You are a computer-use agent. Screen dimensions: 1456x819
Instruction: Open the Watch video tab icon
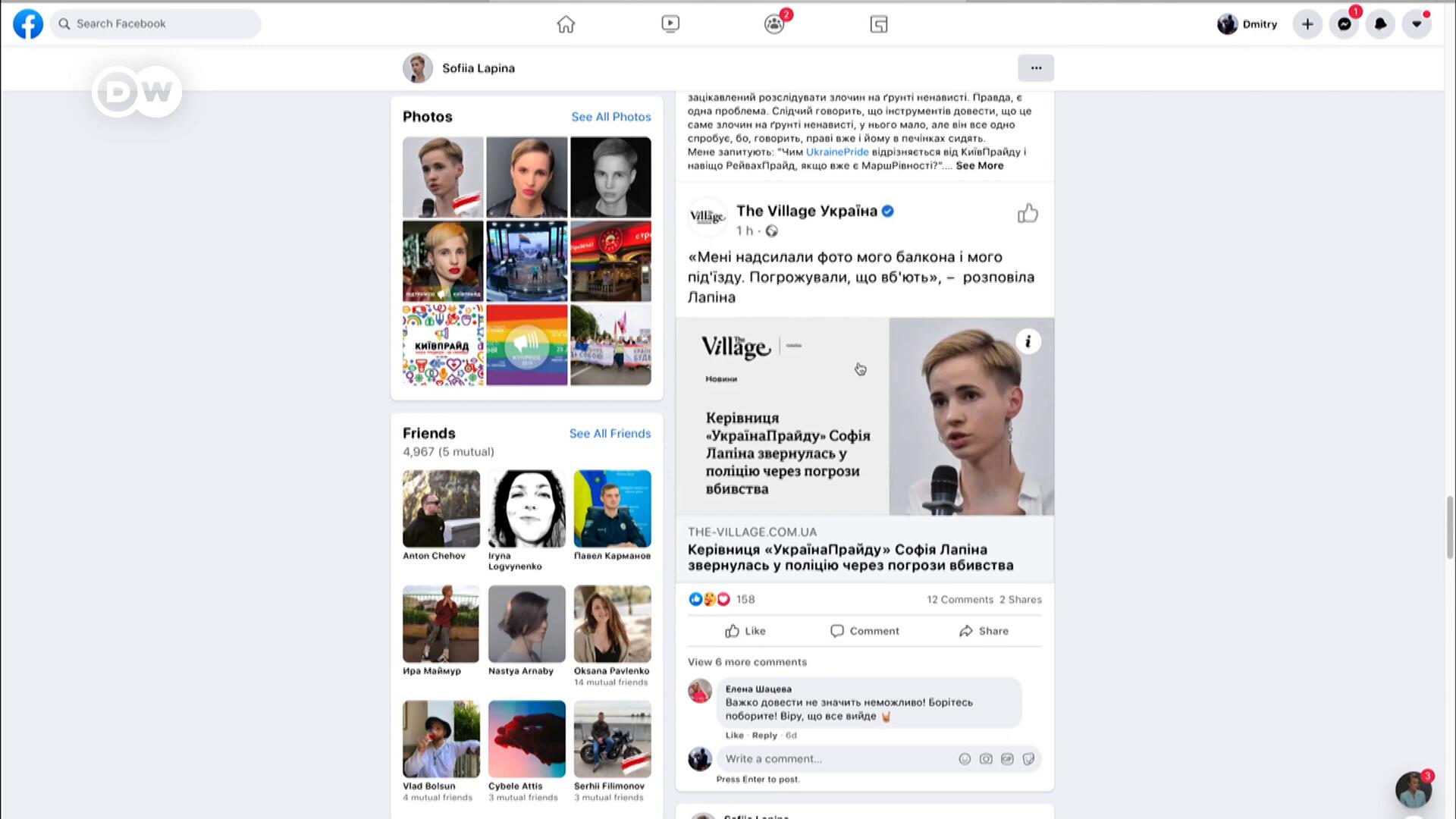point(670,24)
